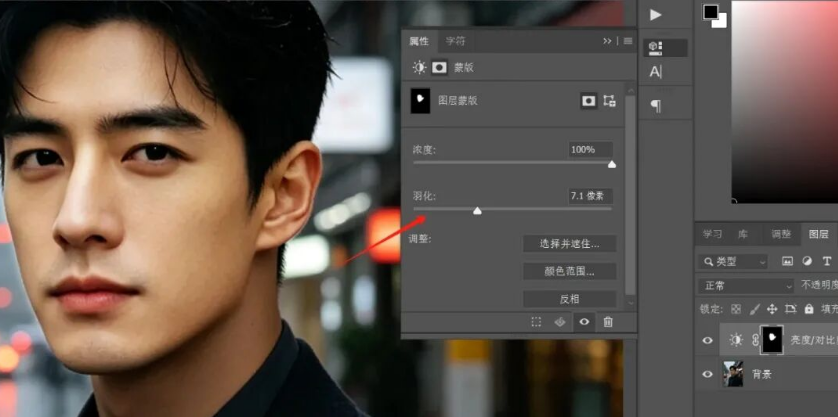Open the 类型 layer filter dropdown
The width and height of the screenshot is (838, 417).
click(735, 261)
